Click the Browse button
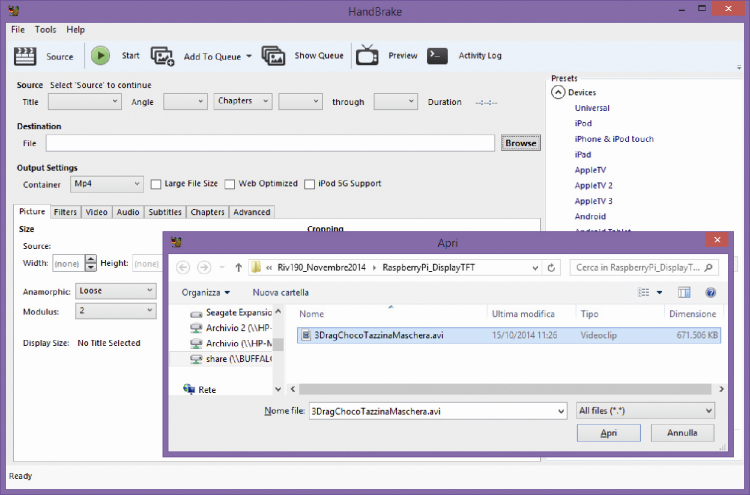This screenshot has height=495, width=750. click(x=521, y=143)
